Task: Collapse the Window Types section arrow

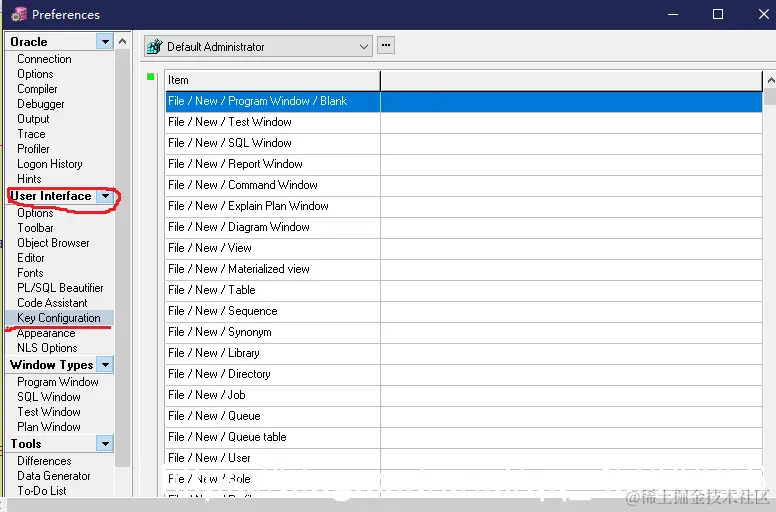Action: click(105, 365)
